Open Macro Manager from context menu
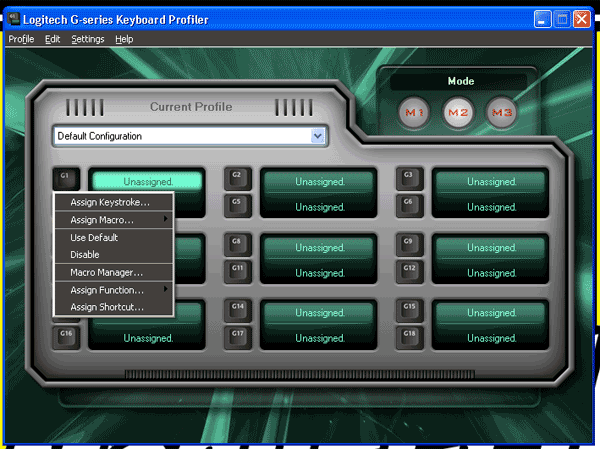Screen dimensions: 600x449 click(x=114, y=273)
